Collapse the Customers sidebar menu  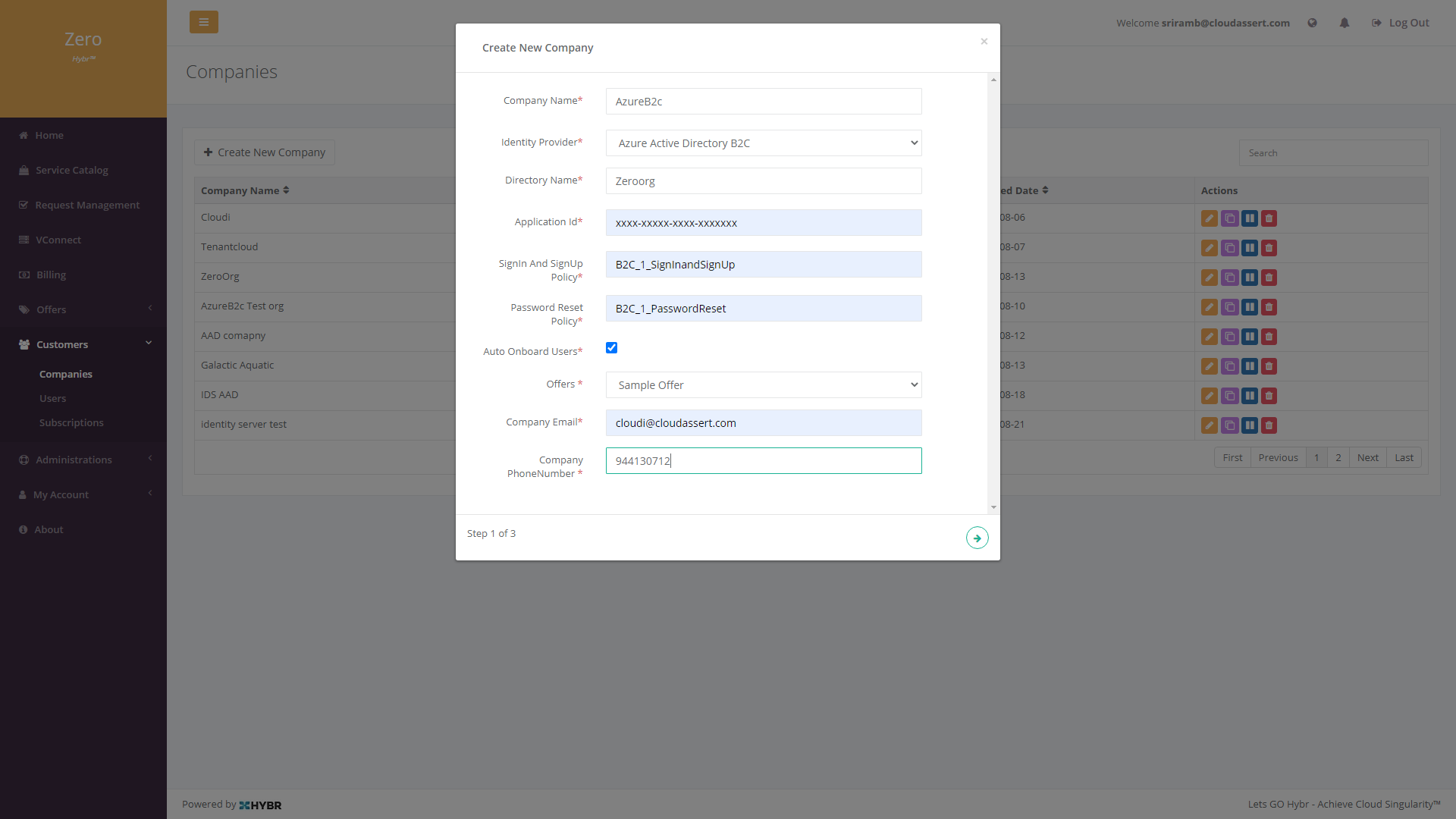coord(83,344)
